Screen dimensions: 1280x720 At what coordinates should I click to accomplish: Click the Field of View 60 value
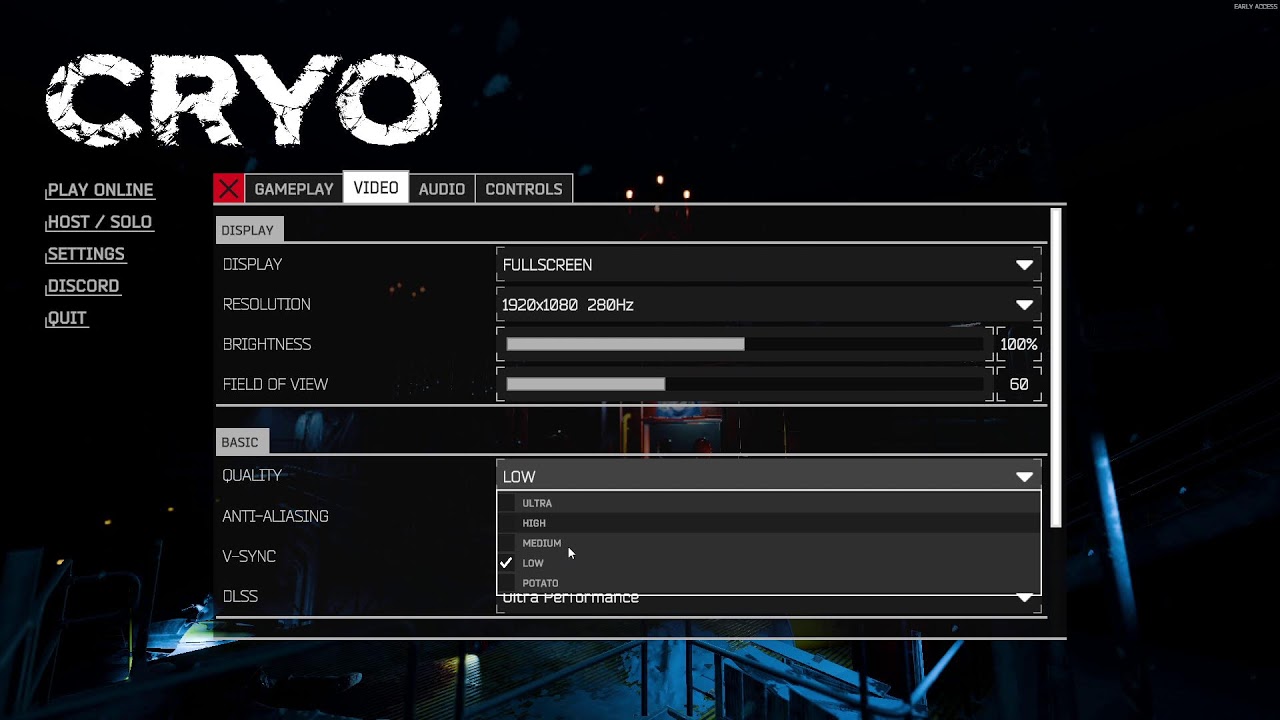pos(1018,384)
